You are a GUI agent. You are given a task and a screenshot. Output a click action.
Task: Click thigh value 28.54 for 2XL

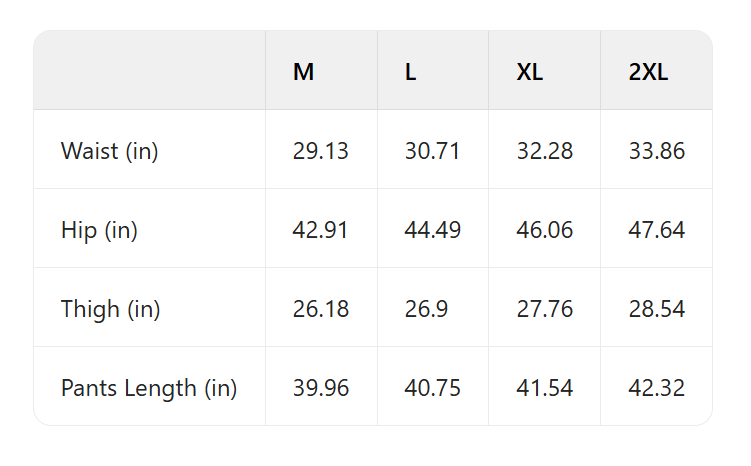[x=657, y=309]
